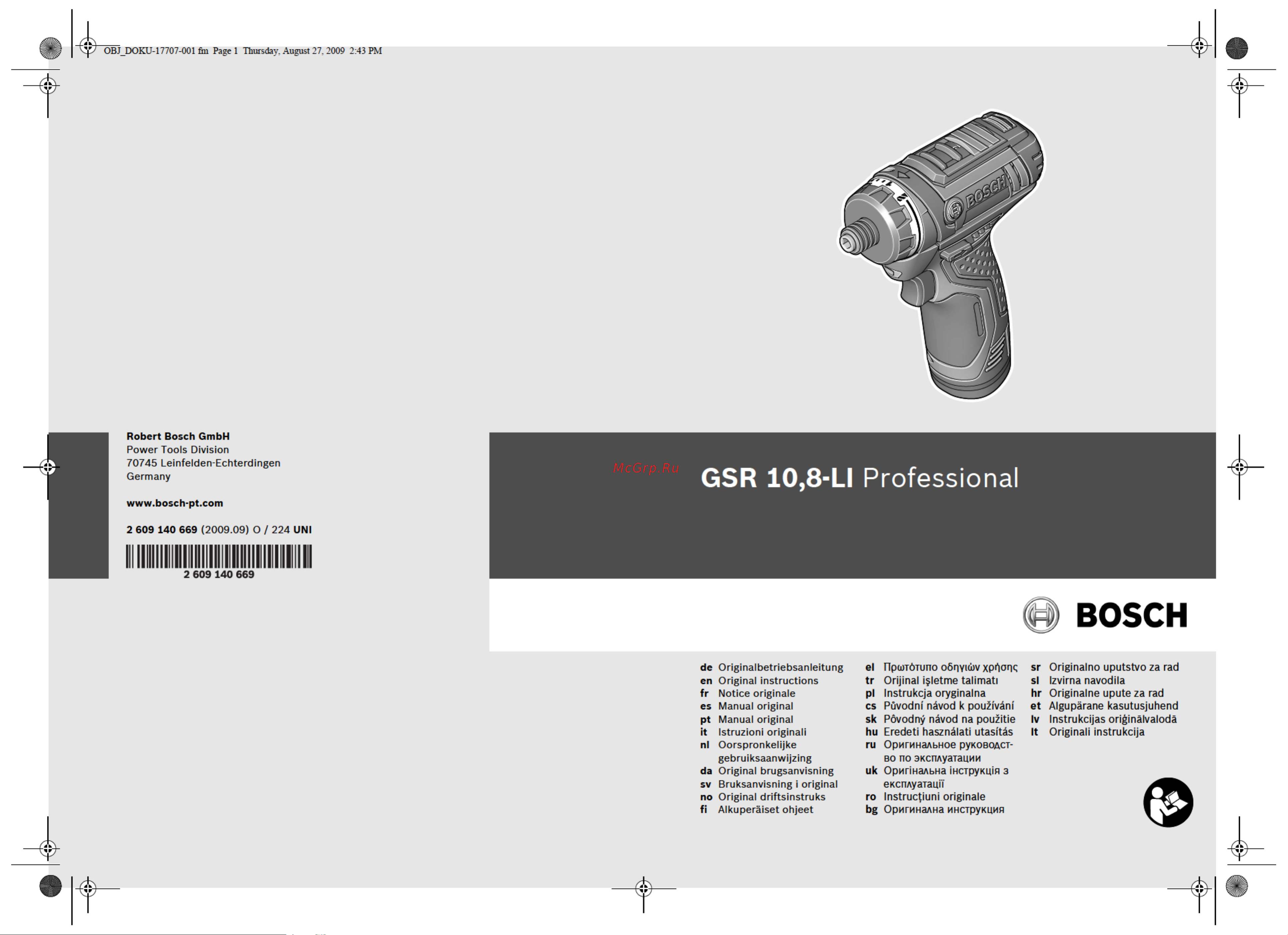Click 'sr Originalno uputstvo za rad' entry
The image size is (1288, 935).
[x=1105, y=667]
